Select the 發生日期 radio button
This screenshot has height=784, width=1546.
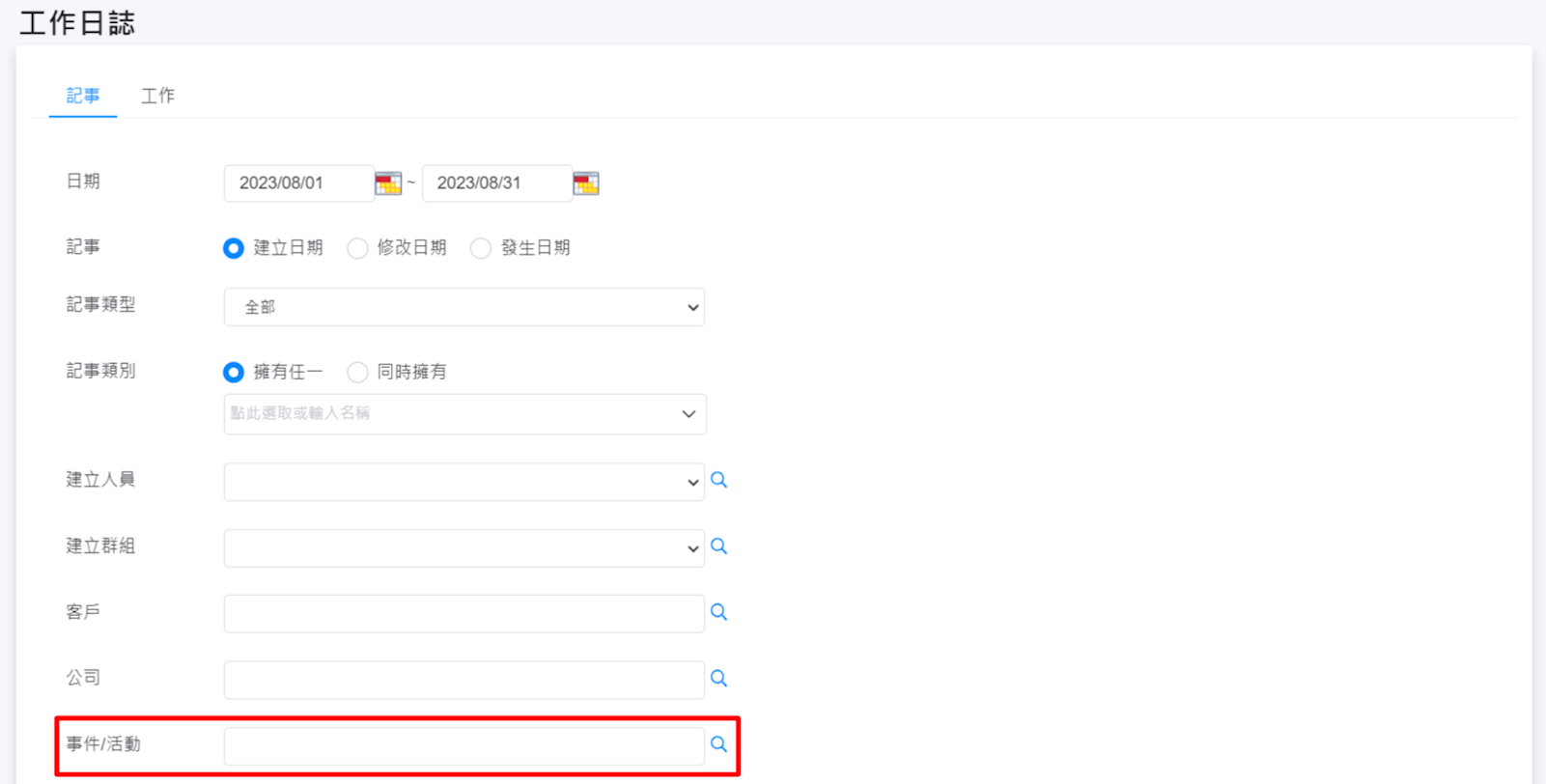481,248
